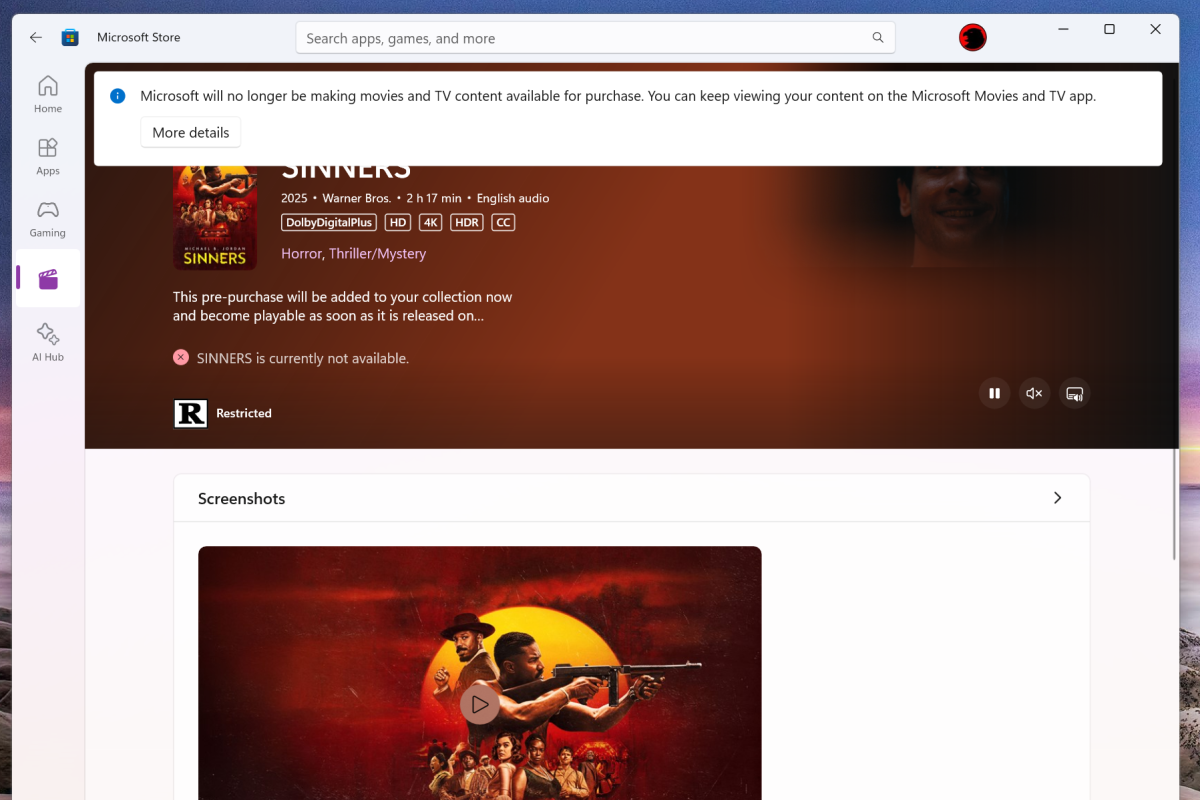Image resolution: width=1200 pixels, height=800 pixels.
Task: Toggle trailer mute speaker icon
Action: [x=1034, y=393]
